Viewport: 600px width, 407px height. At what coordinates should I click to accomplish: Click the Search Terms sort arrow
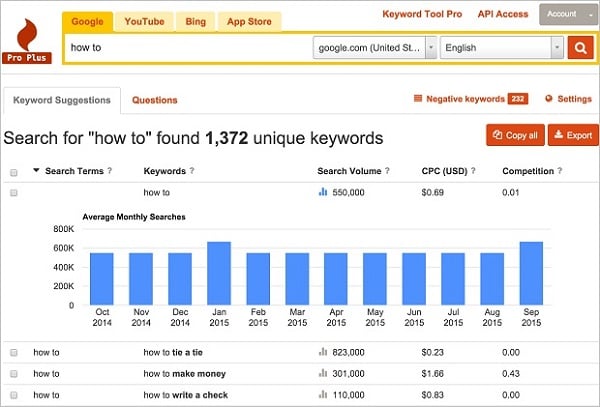click(36, 170)
